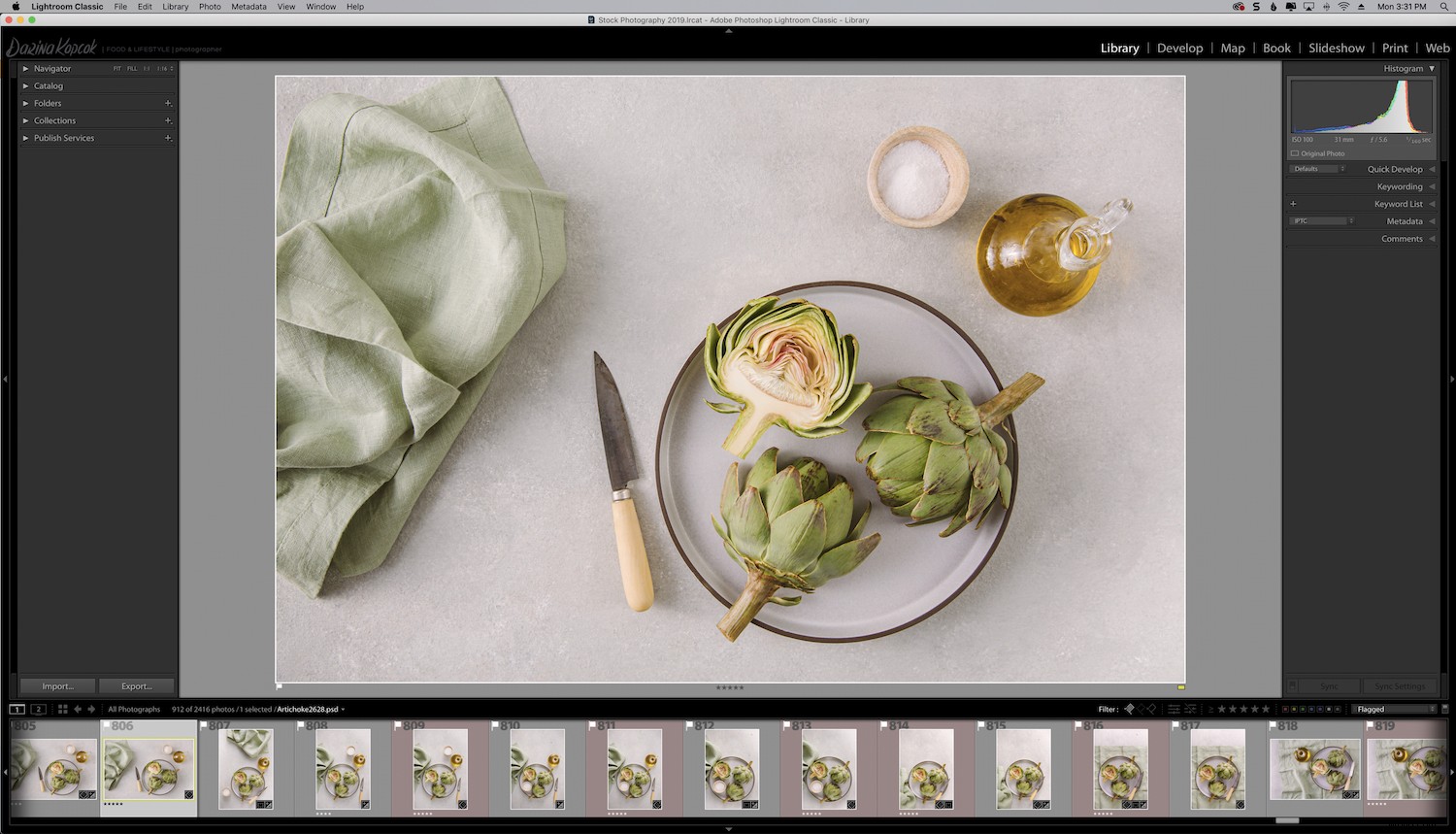
Task: Switch to the Develop module
Action: click(x=1179, y=48)
